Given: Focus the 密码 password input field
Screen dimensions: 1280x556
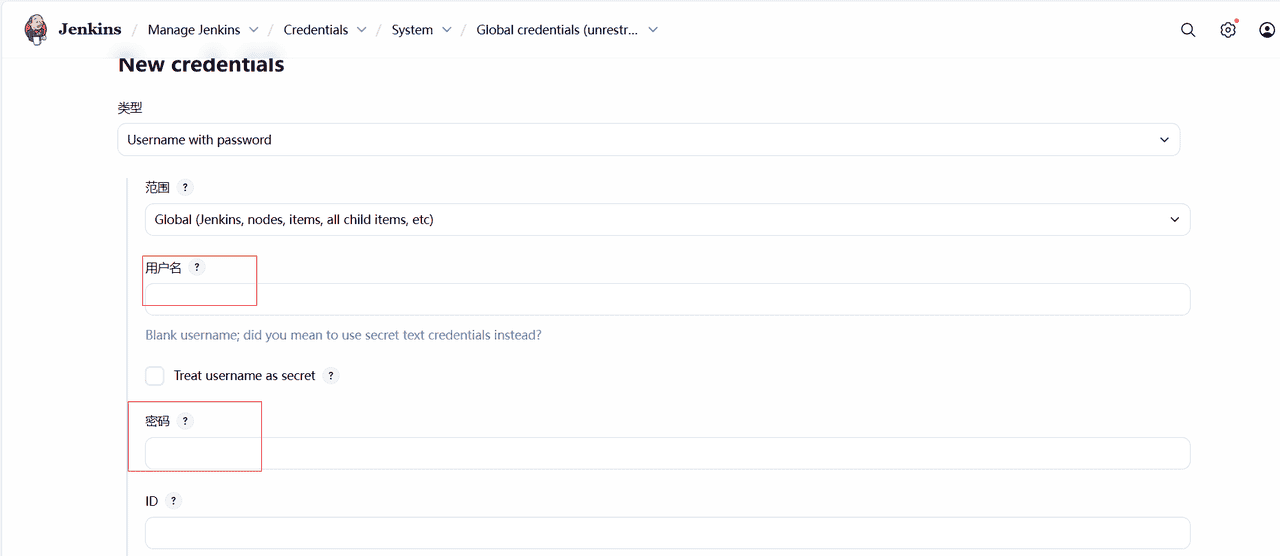Looking at the screenshot, I should (x=667, y=454).
